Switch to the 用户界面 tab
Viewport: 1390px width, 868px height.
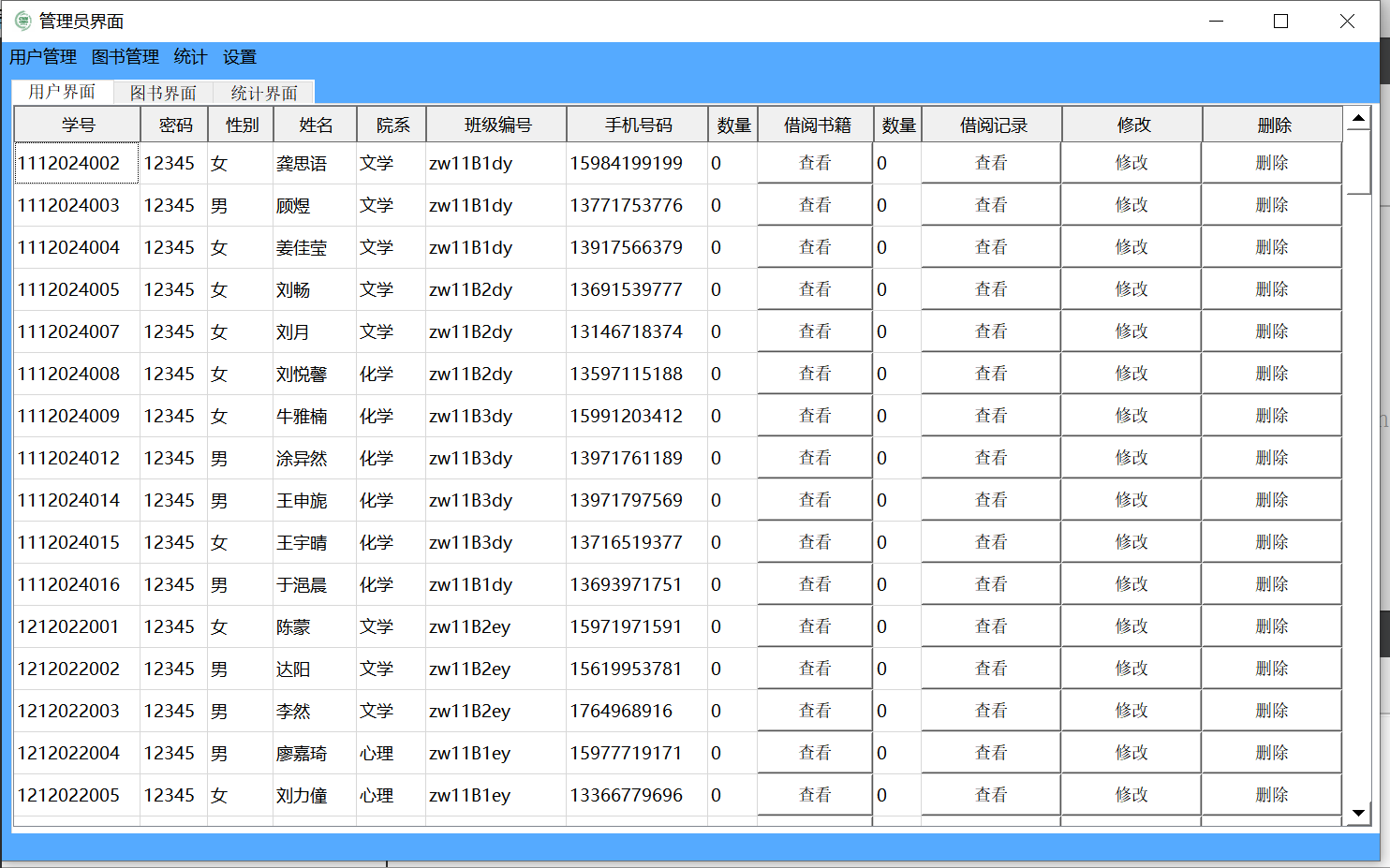pos(62,92)
